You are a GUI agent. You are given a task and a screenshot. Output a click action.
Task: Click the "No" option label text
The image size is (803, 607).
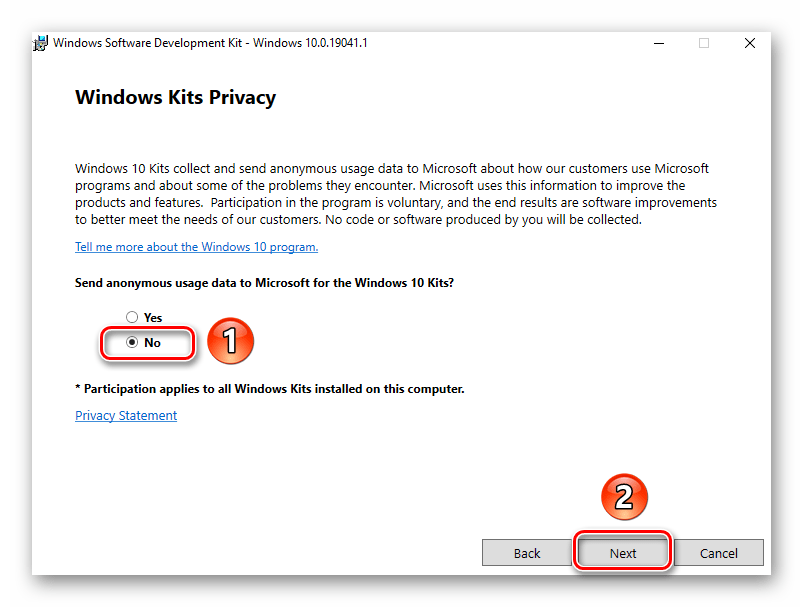(x=153, y=342)
